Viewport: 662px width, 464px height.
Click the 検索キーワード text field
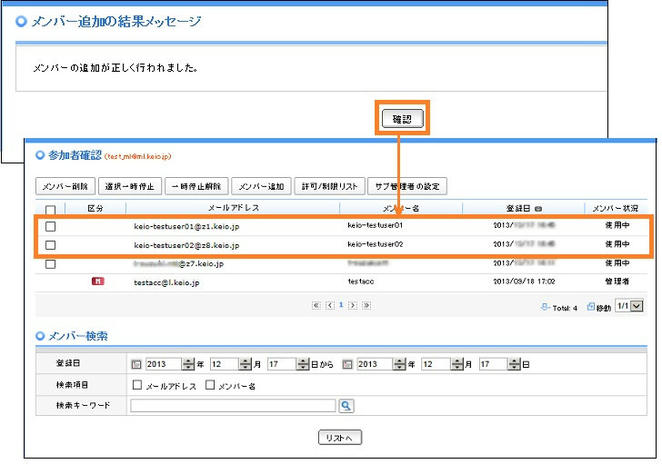[232, 406]
